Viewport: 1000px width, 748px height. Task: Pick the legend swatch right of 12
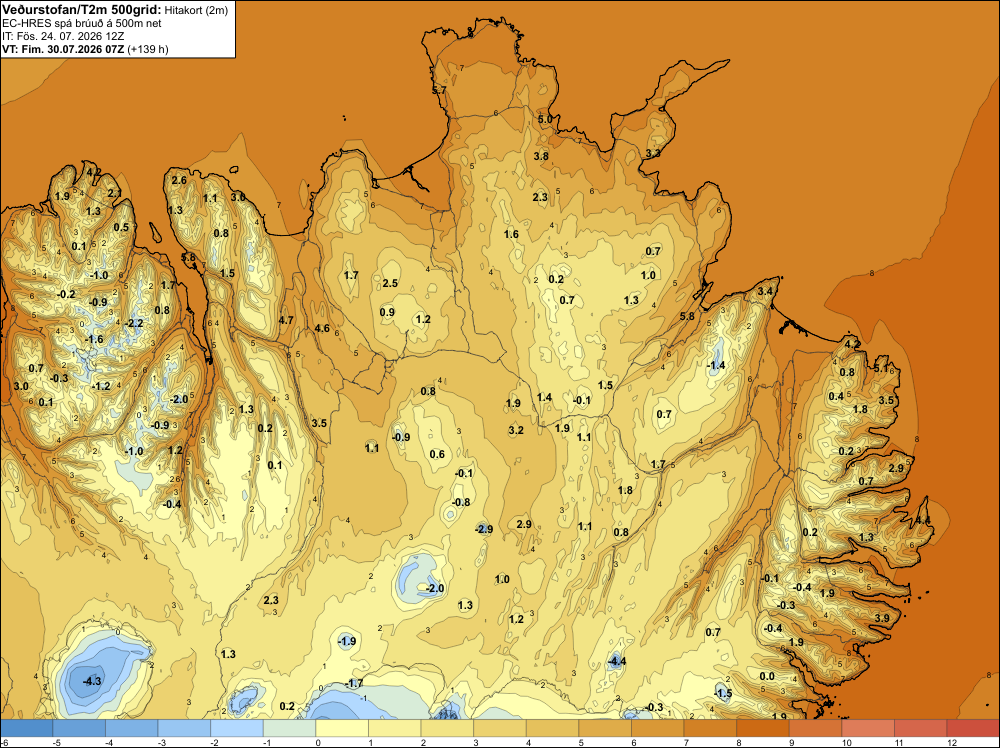(x=973, y=728)
